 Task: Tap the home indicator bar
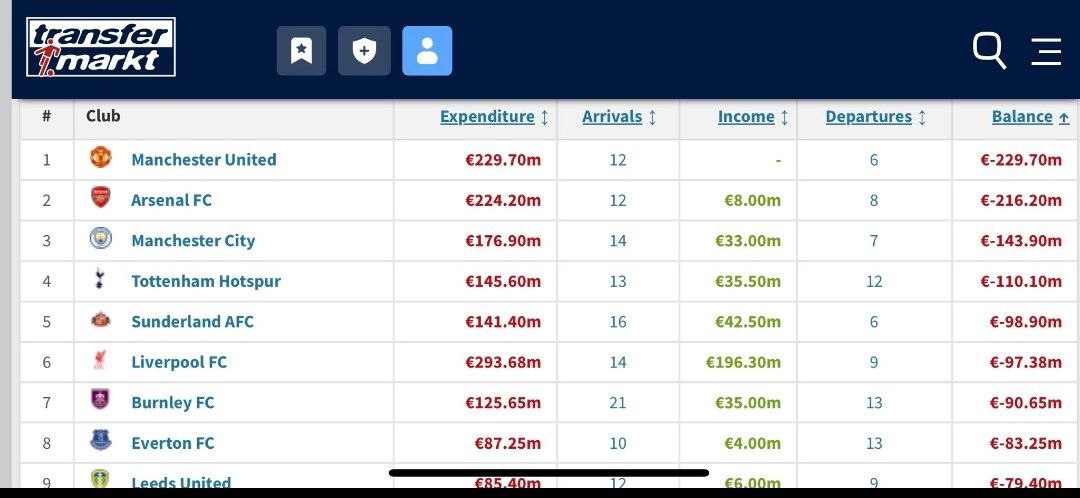point(548,473)
